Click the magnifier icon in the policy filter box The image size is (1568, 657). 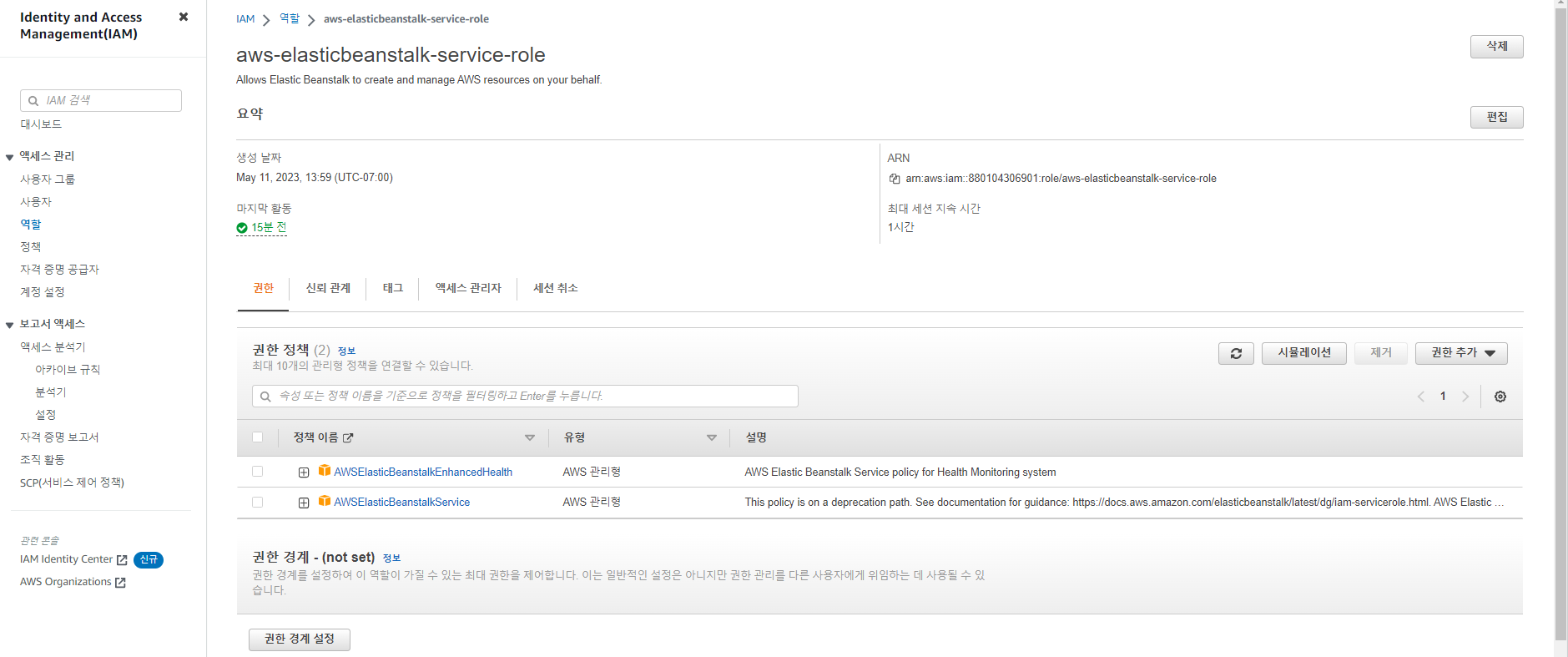pyautogui.click(x=265, y=397)
